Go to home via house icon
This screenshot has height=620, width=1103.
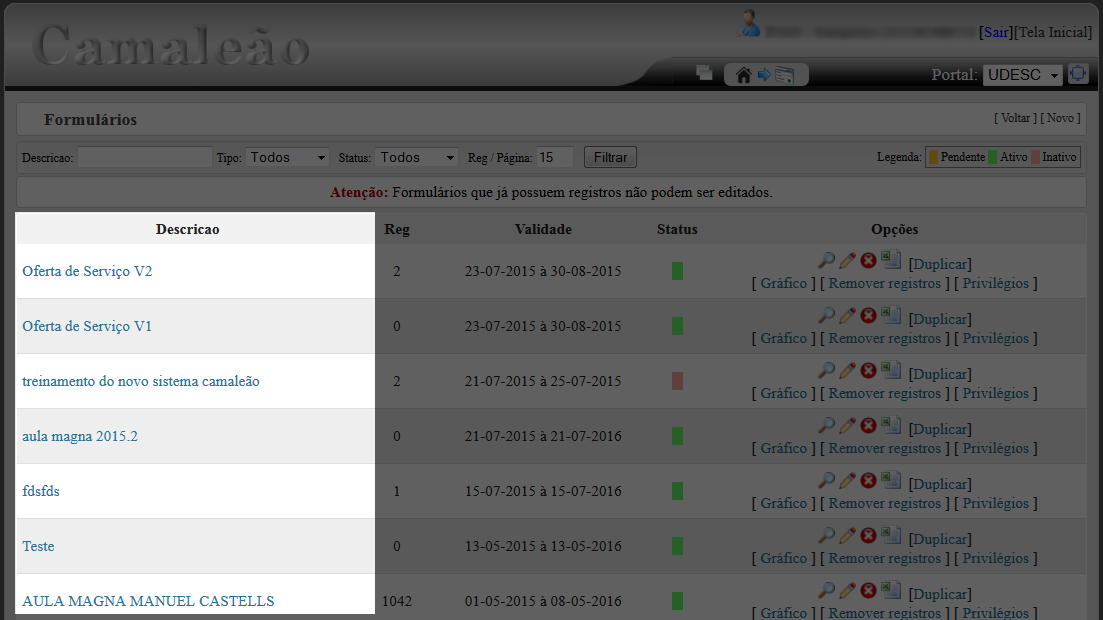(744, 75)
